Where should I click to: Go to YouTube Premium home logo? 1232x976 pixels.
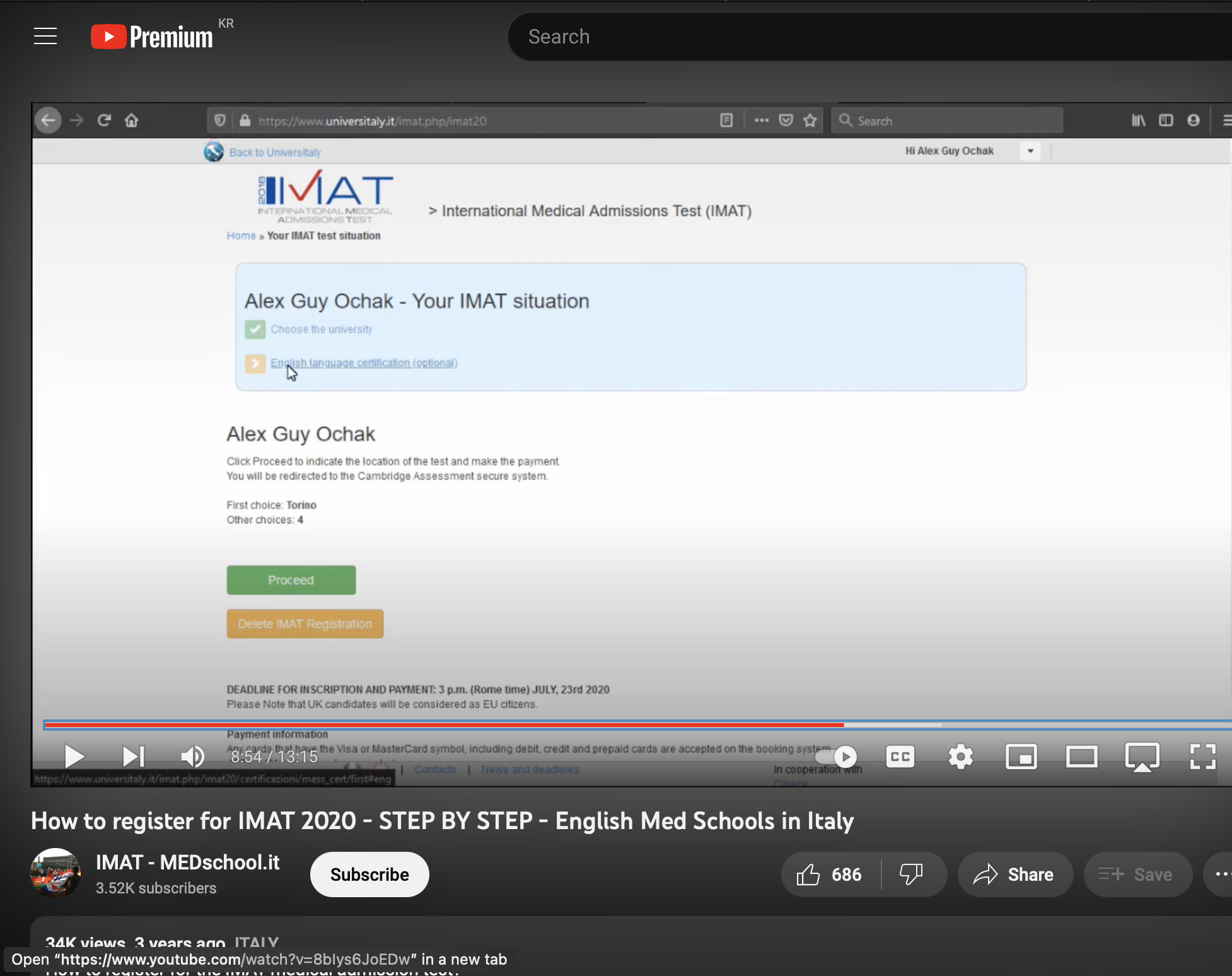(152, 37)
